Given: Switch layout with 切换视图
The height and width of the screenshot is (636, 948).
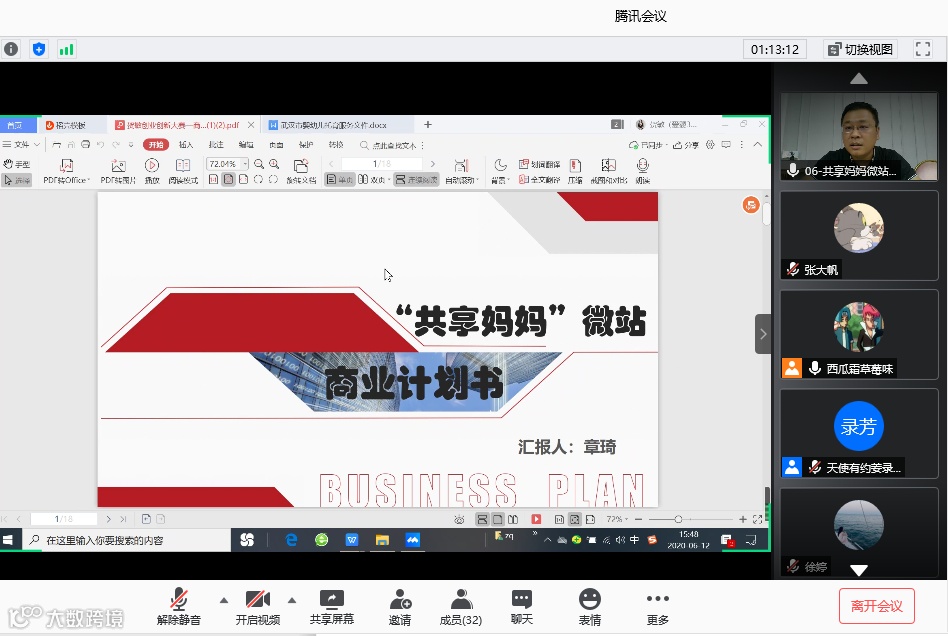Looking at the screenshot, I should 860,49.
